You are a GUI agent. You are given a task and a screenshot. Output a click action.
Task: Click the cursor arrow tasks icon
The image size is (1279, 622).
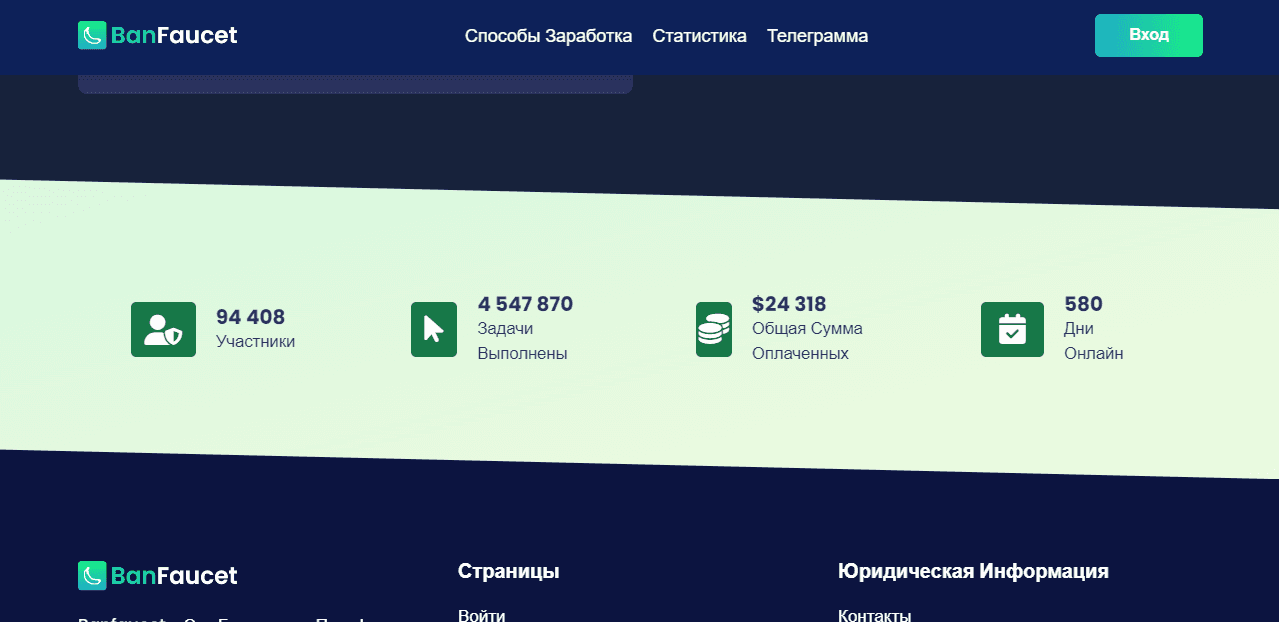pyautogui.click(x=433, y=329)
